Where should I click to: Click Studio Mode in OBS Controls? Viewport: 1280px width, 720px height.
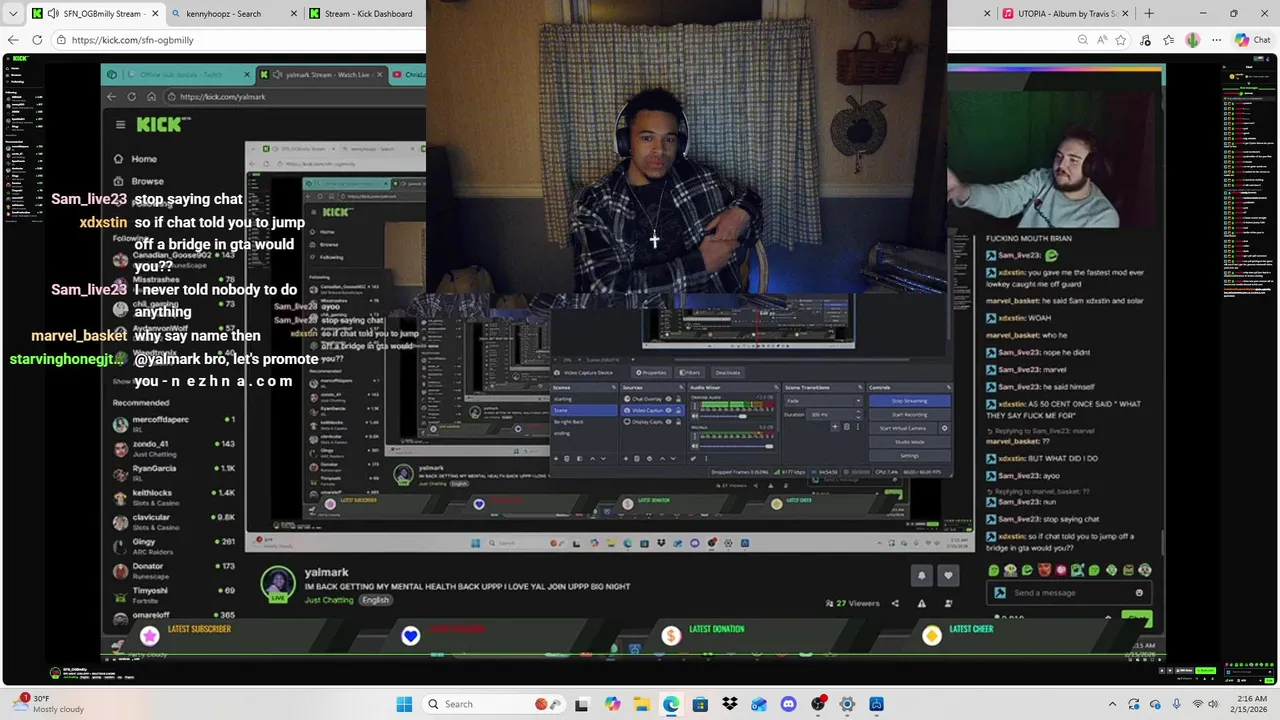[x=910, y=442]
